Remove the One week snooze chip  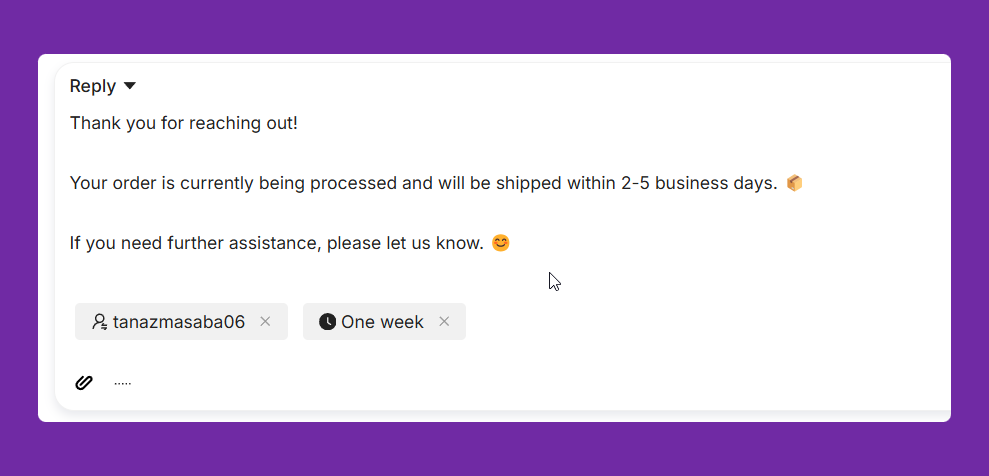(444, 322)
